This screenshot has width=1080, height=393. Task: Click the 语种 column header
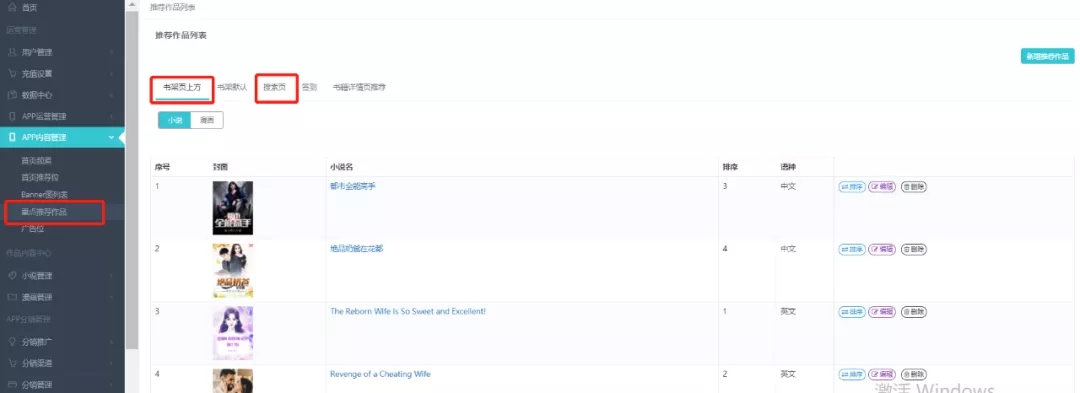pos(788,167)
